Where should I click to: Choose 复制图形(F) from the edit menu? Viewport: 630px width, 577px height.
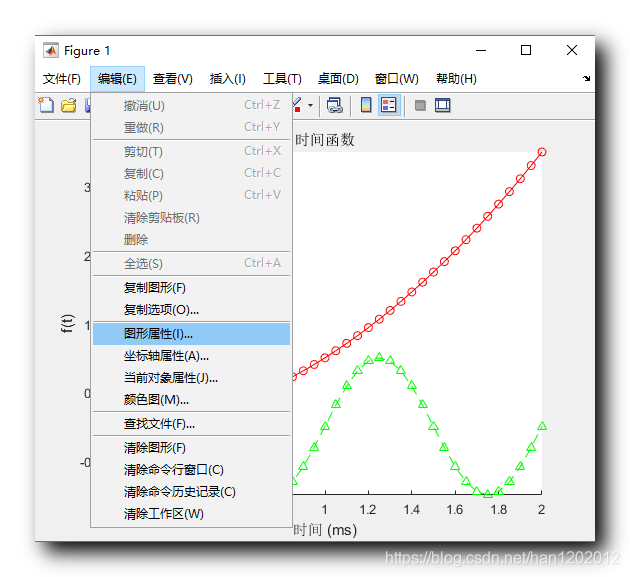(x=191, y=288)
